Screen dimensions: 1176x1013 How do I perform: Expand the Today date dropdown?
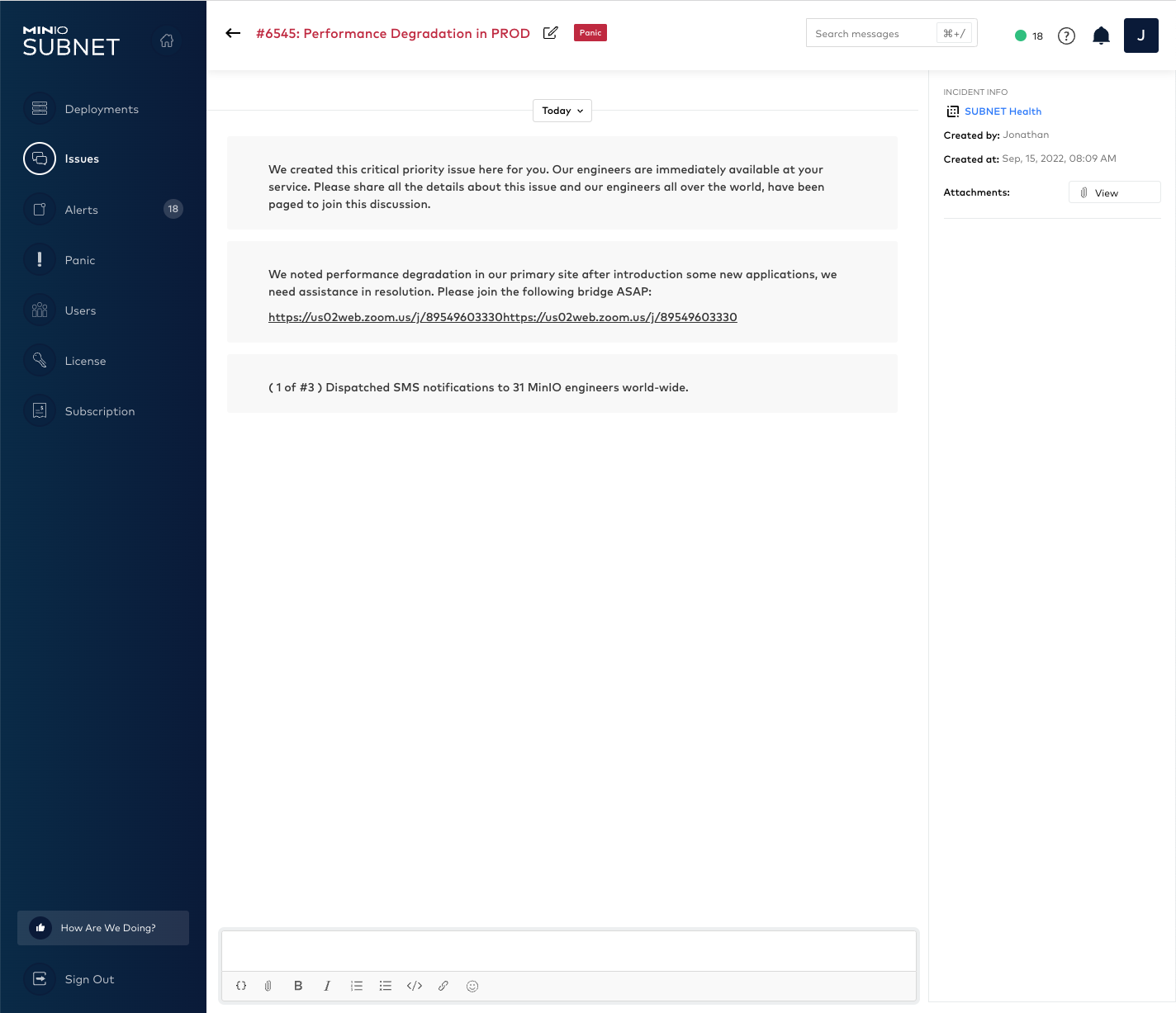[x=562, y=111]
